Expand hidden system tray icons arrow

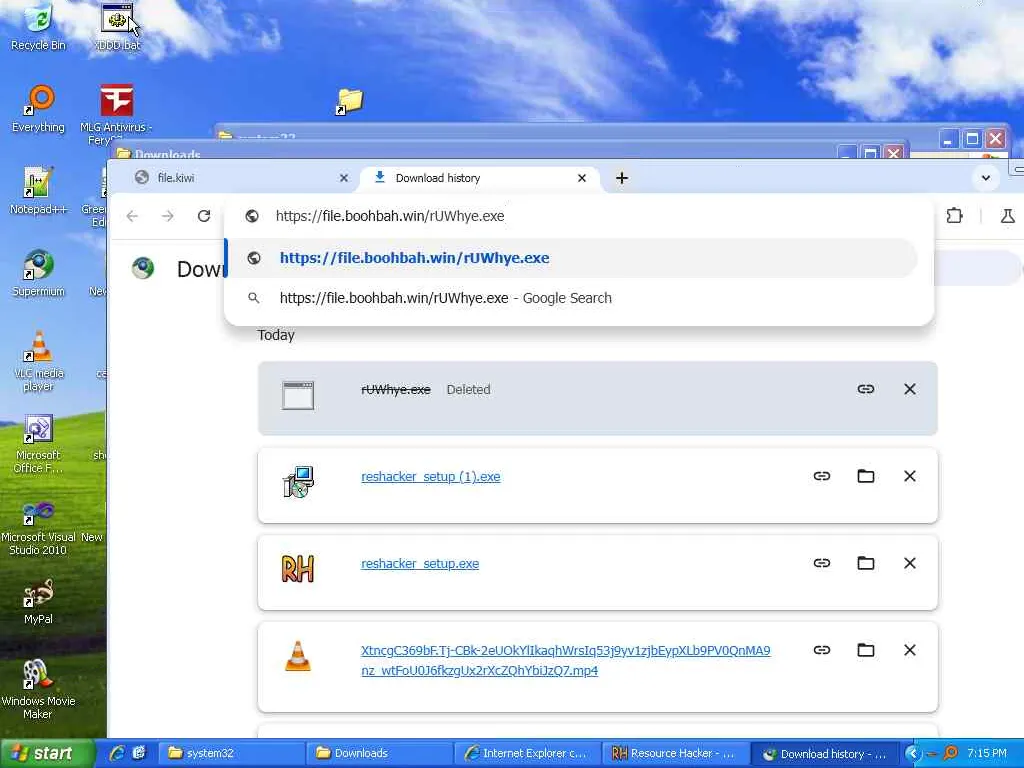tap(913, 753)
